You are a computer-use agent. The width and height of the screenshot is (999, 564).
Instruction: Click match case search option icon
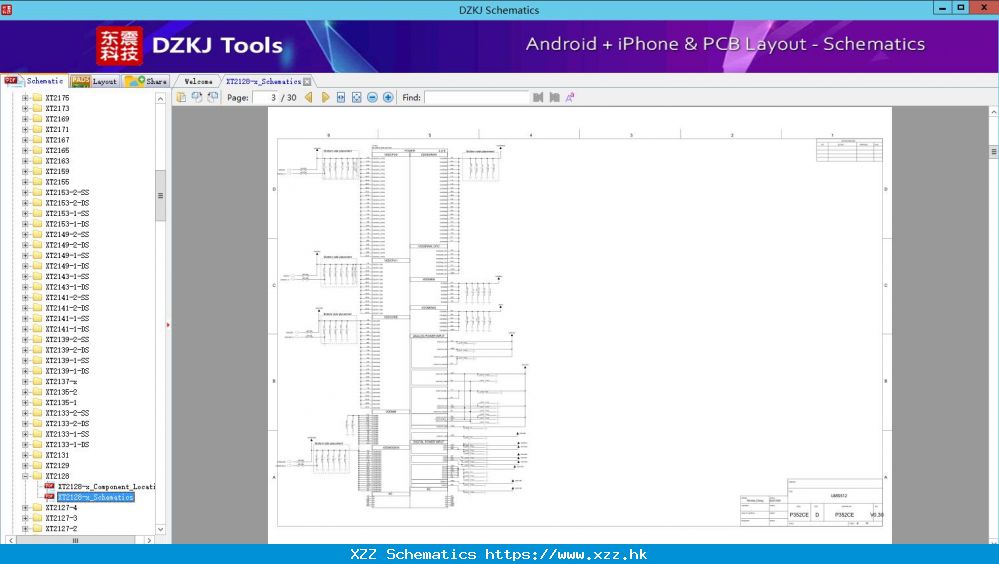pyautogui.click(x=570, y=98)
